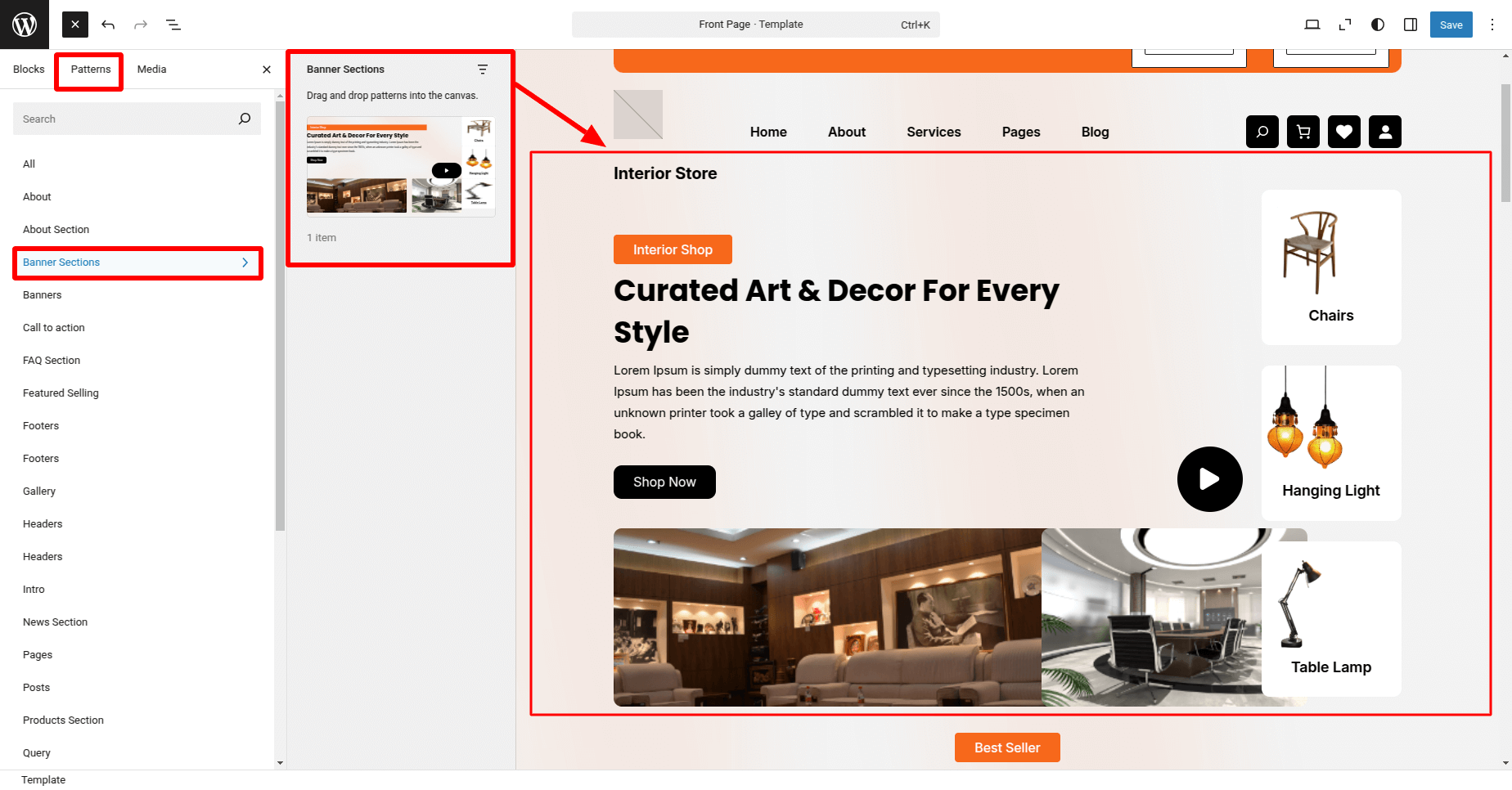Click the Shop Now button
The image size is (1512, 790).
(664, 482)
